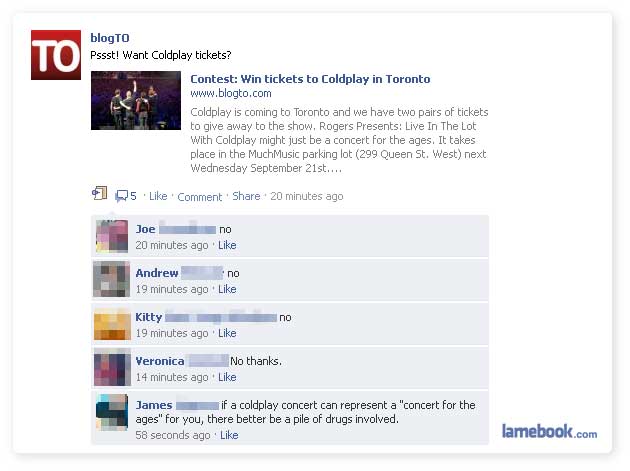This screenshot has width=630, height=471.
Task: Click Comment under the blogTO post
Action: coord(200,197)
